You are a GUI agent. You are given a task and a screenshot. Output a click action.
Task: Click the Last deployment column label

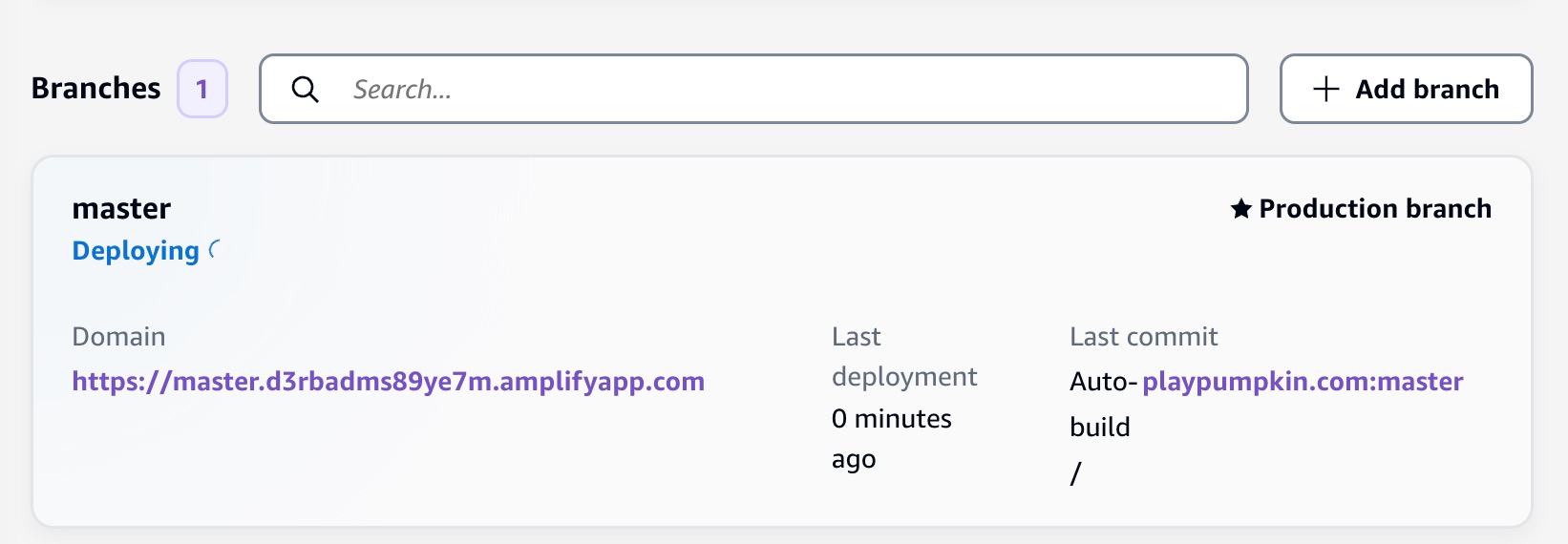[903, 356]
